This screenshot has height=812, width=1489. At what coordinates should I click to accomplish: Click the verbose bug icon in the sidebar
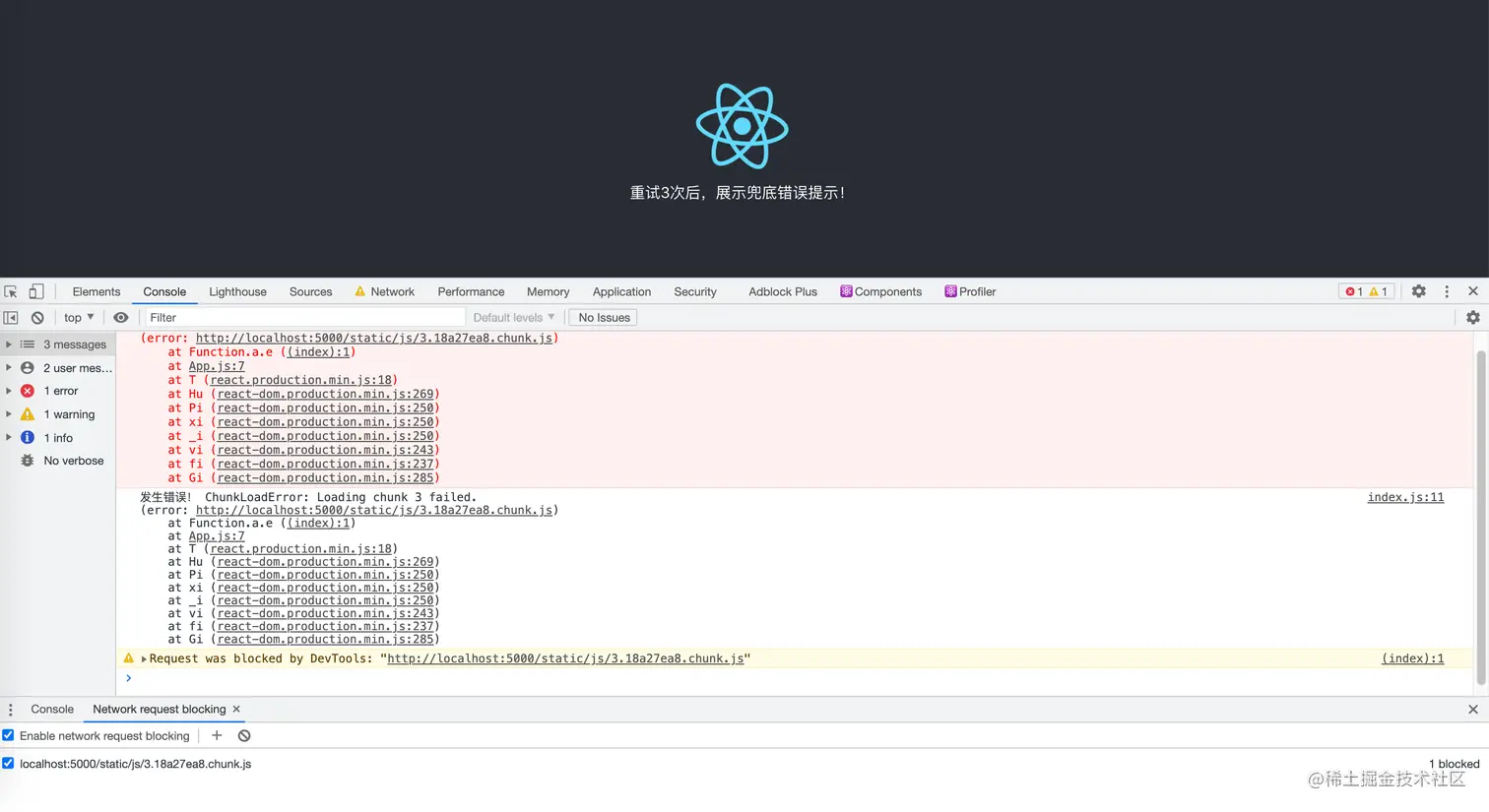[28, 461]
